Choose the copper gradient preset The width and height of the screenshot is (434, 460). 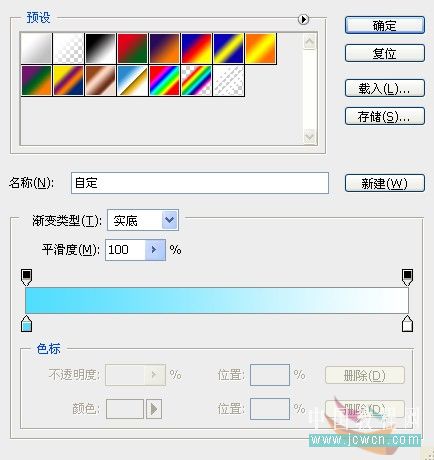[100, 80]
